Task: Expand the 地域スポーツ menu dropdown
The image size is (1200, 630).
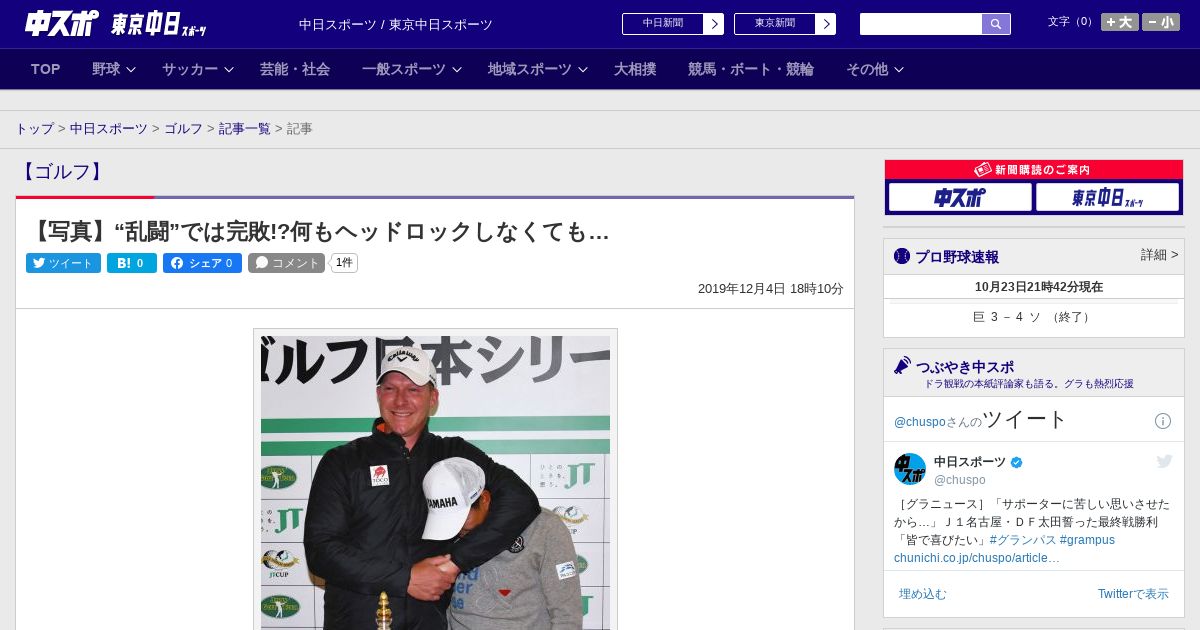Action: point(538,69)
